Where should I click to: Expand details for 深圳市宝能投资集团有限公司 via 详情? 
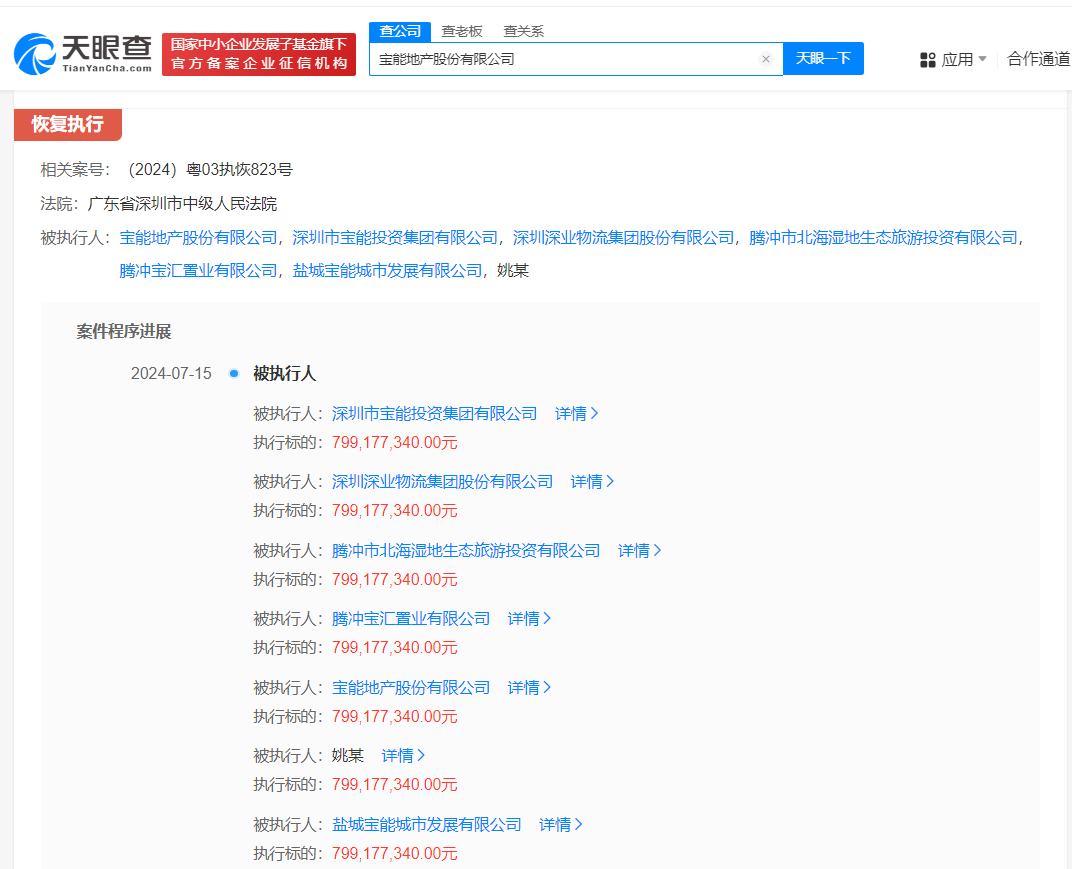(x=575, y=413)
